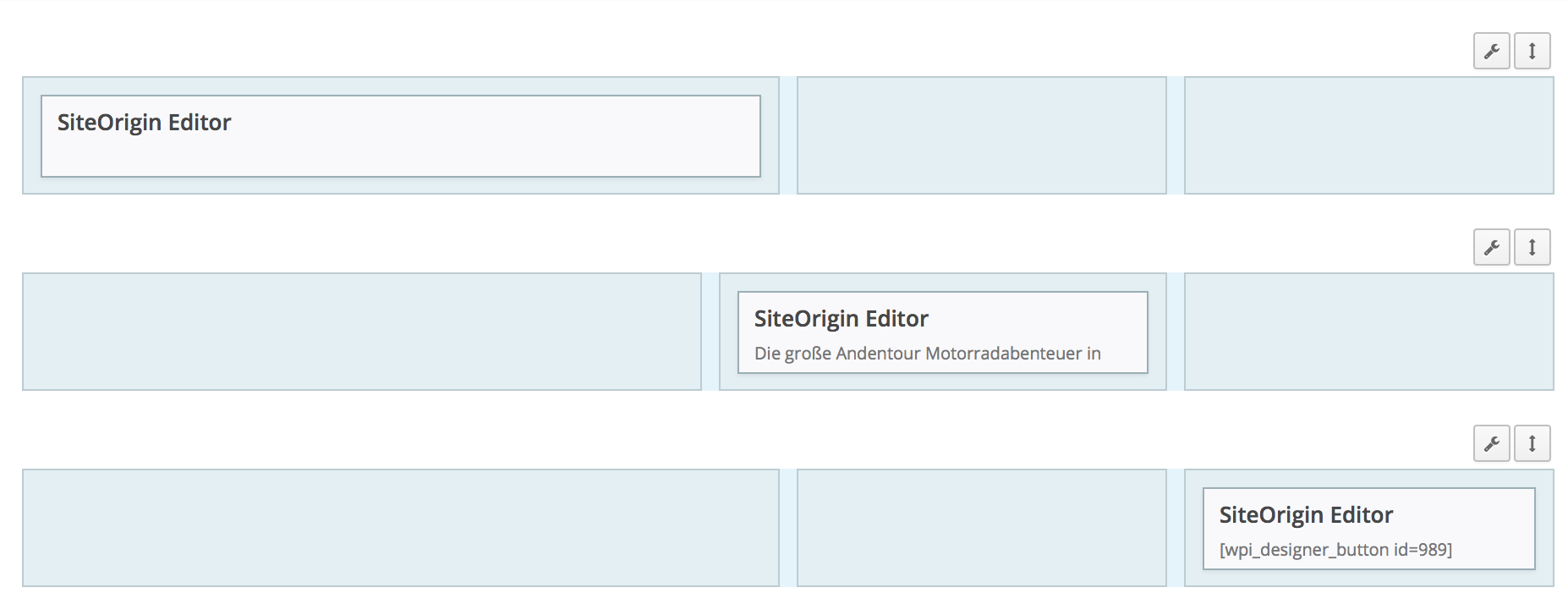Click the 'SiteOrigin Editor' title in third row

pyautogui.click(x=1306, y=515)
